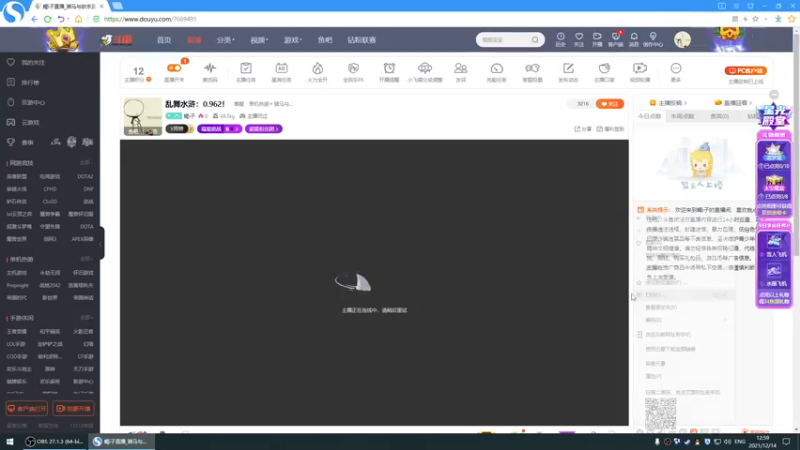800x450 pixels.
Task: Select the APEX英雄 category
Action: coord(83,239)
